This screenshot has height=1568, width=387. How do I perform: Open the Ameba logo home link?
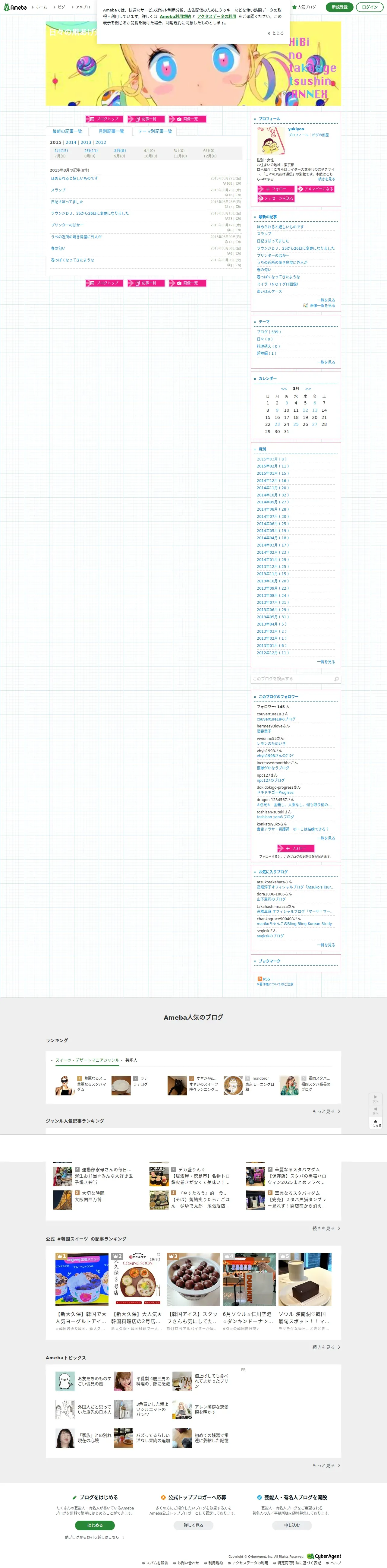[x=15, y=7]
